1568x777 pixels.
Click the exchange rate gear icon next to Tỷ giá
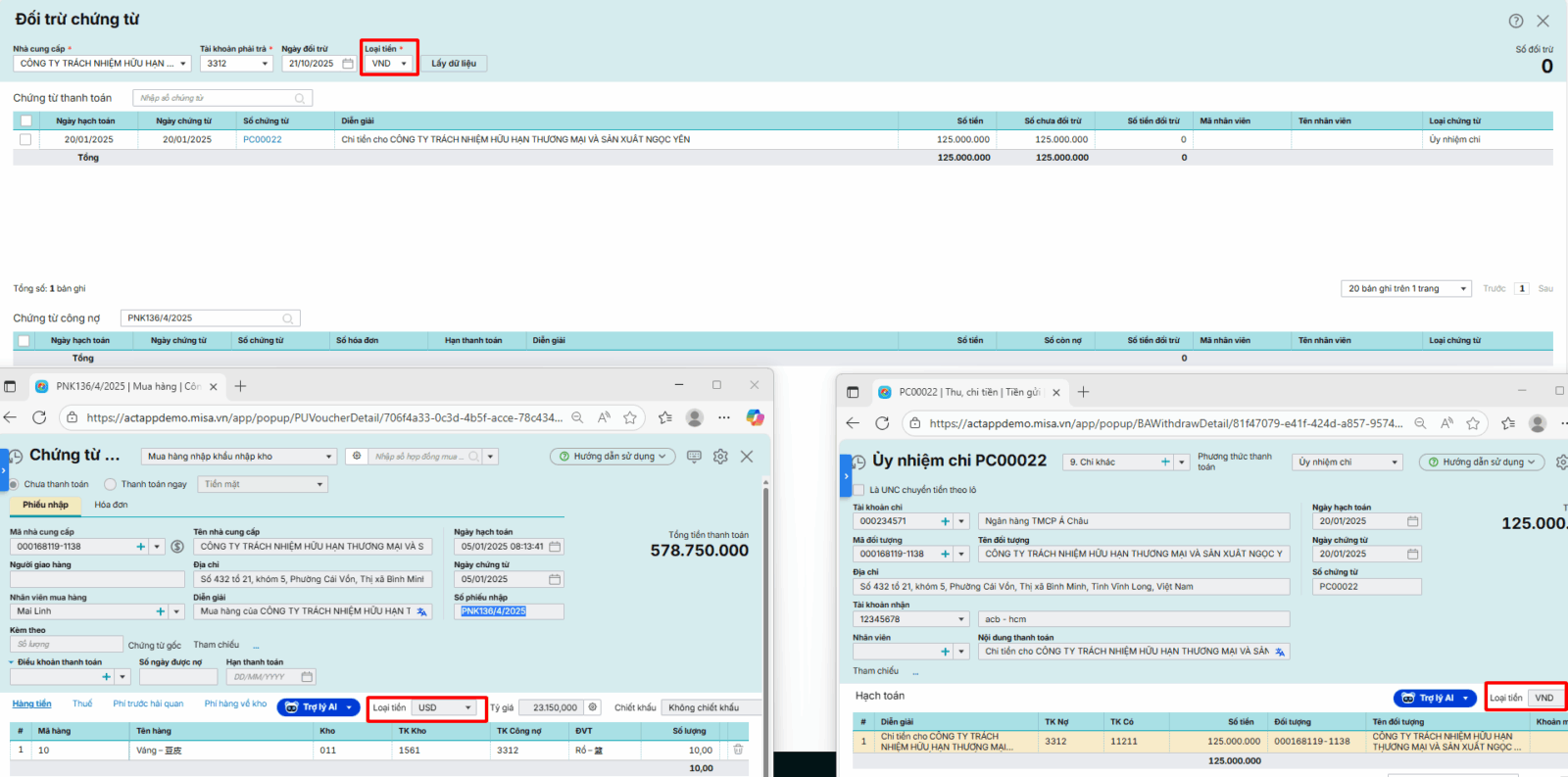(x=592, y=707)
